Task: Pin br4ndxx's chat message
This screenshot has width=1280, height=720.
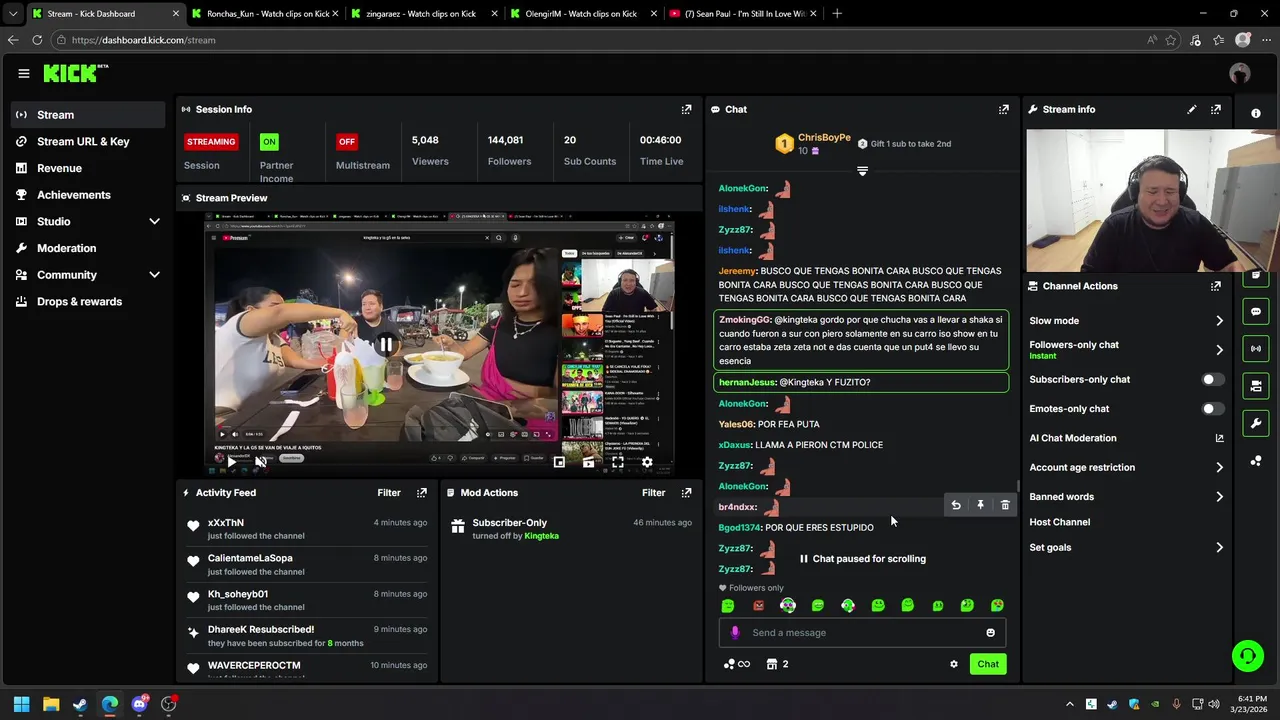Action: coord(980,506)
